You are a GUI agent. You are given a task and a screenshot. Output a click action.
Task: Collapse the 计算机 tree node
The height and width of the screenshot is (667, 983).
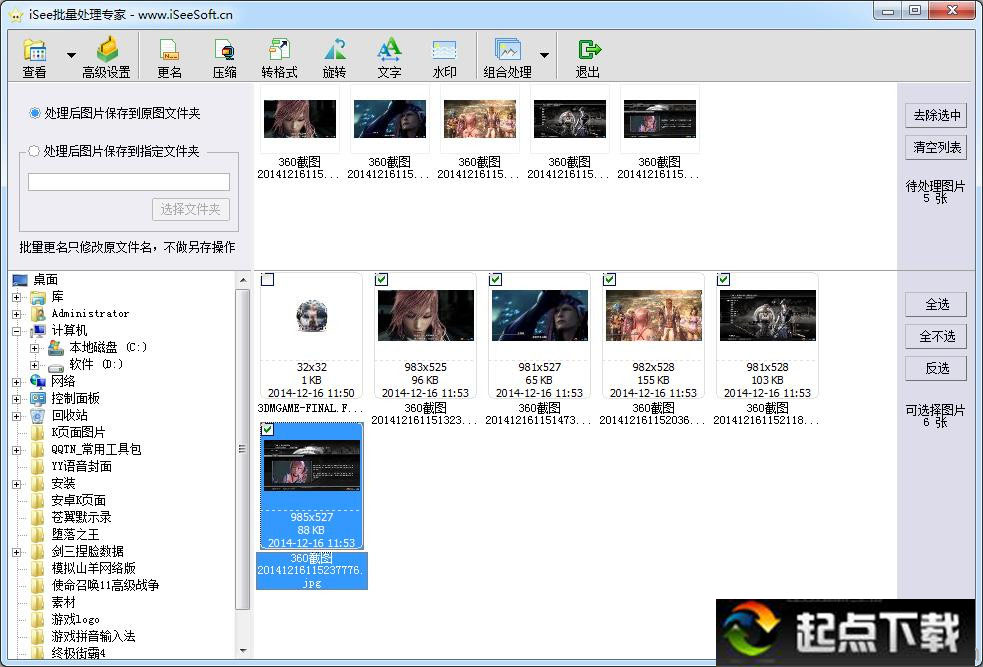point(17,331)
